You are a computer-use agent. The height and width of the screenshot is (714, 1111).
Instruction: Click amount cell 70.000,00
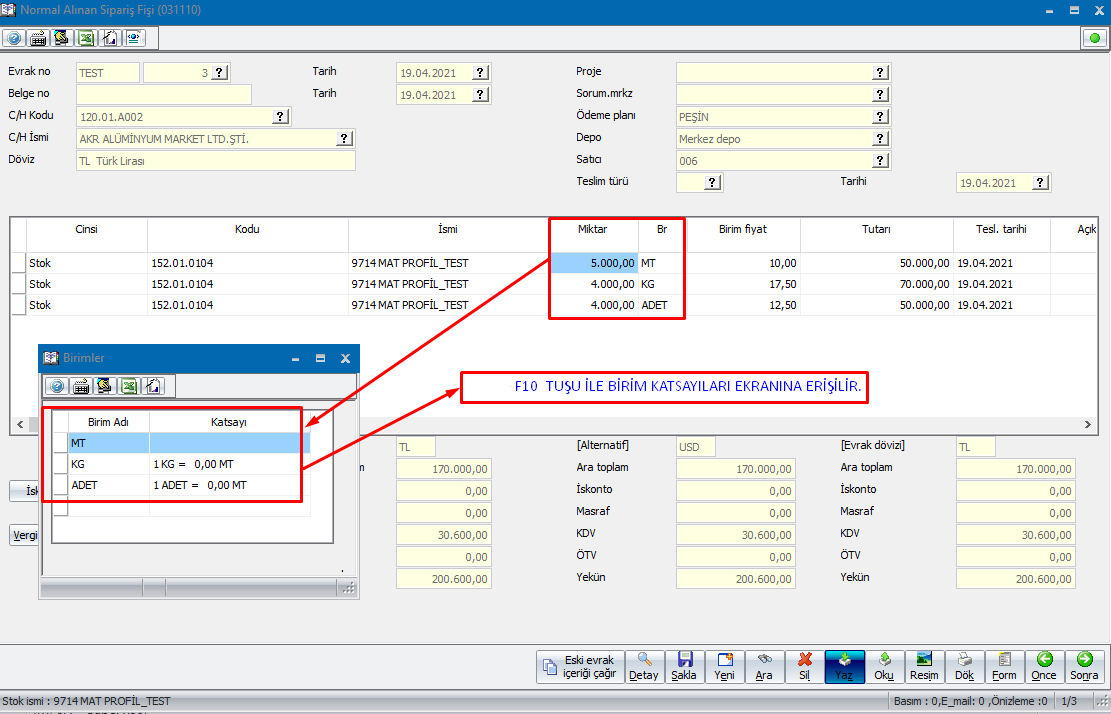876,284
